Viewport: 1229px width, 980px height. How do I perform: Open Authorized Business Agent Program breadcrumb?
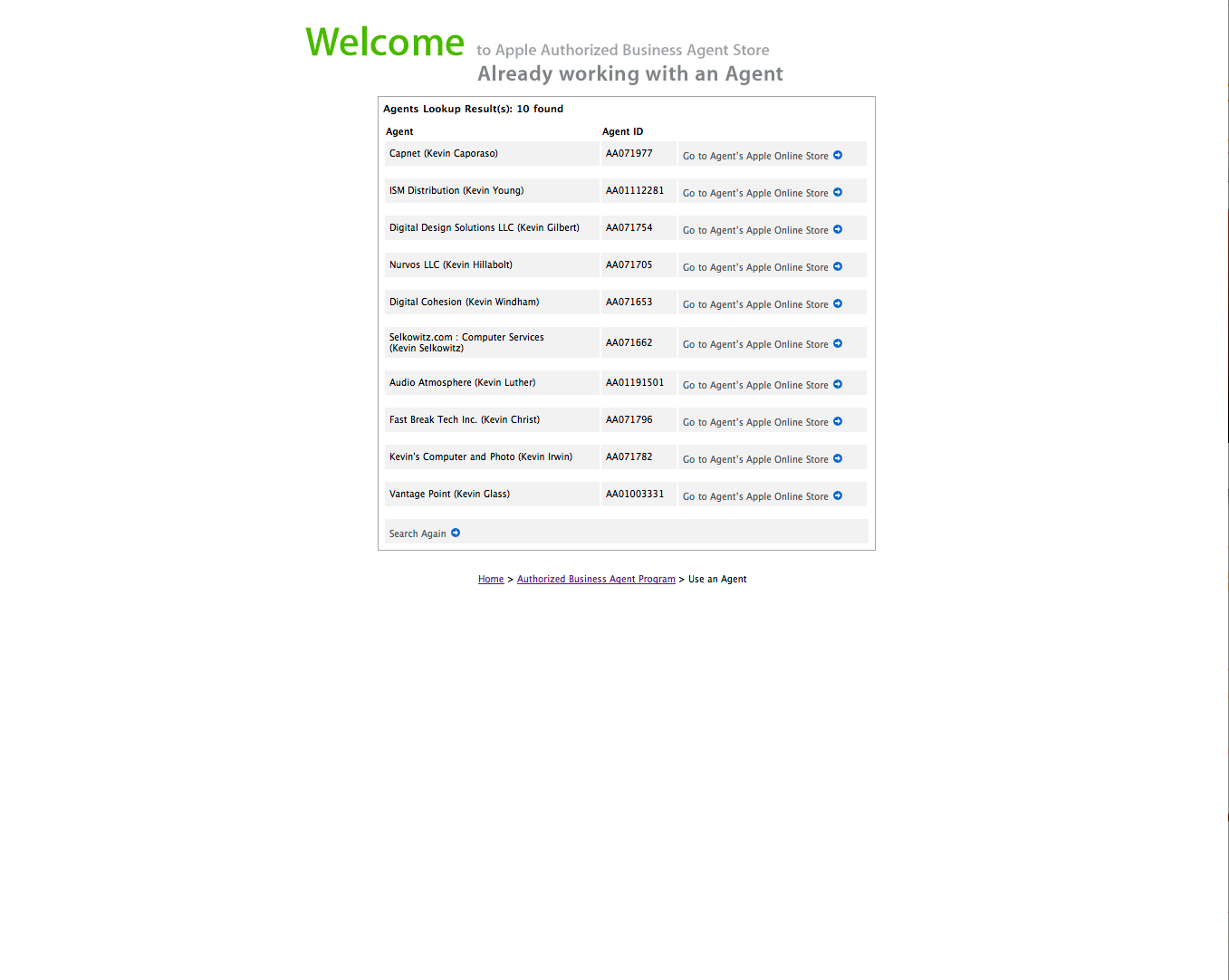(x=596, y=579)
